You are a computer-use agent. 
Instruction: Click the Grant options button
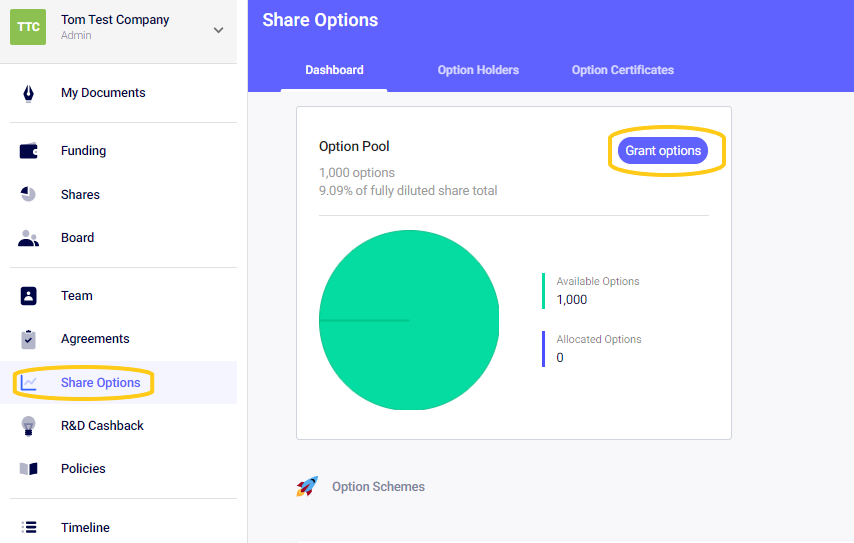[663, 151]
